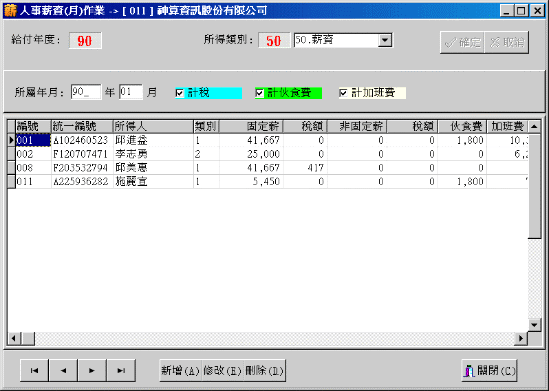Image resolution: width=549 pixels, height=391 pixels.
Task: Click the 所屬年月 year input field
Action: click(x=86, y=92)
